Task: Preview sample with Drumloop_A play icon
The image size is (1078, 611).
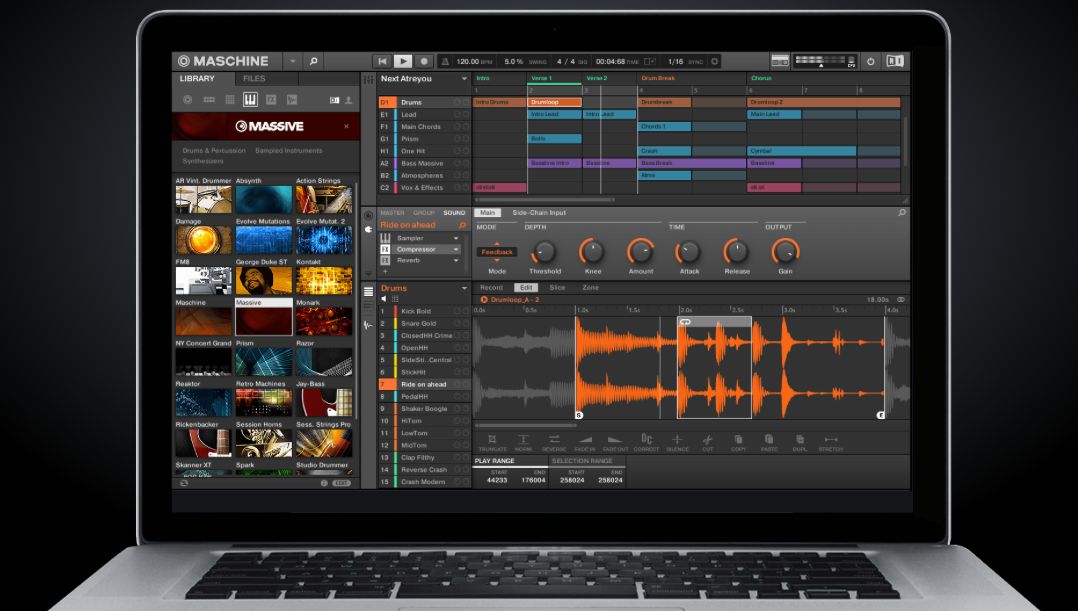Action: (484, 300)
